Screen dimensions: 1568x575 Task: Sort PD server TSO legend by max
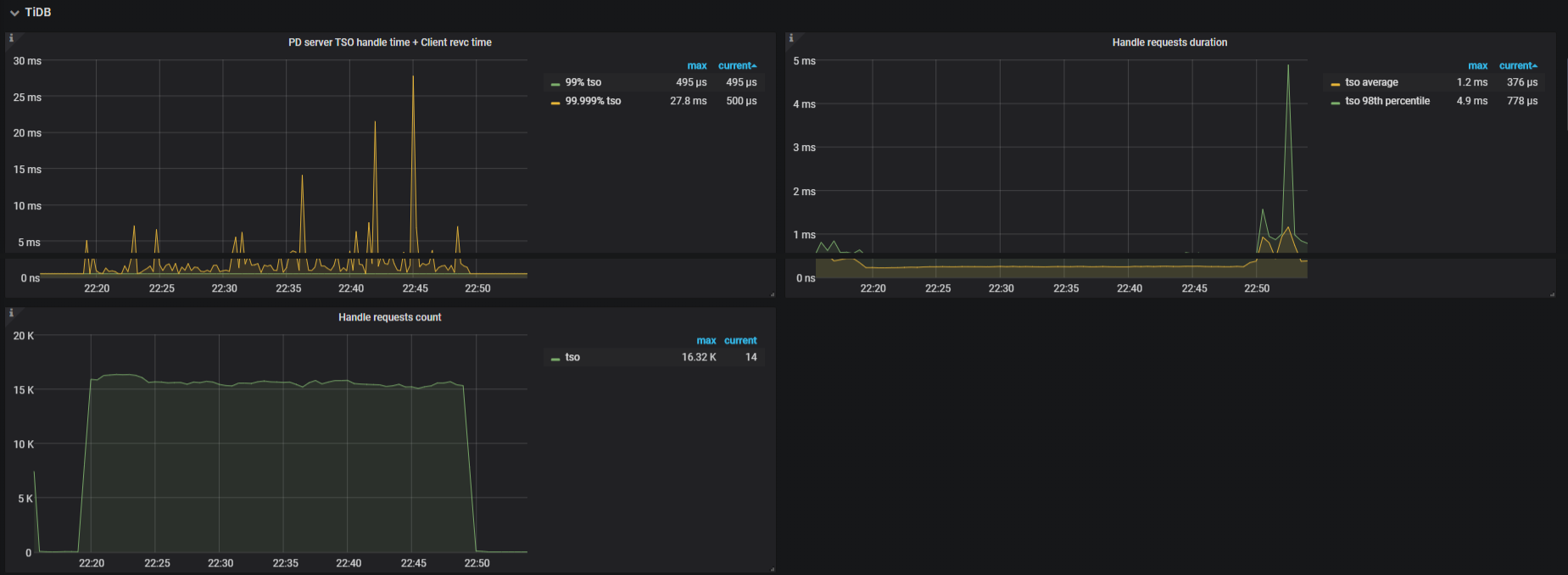coord(696,65)
